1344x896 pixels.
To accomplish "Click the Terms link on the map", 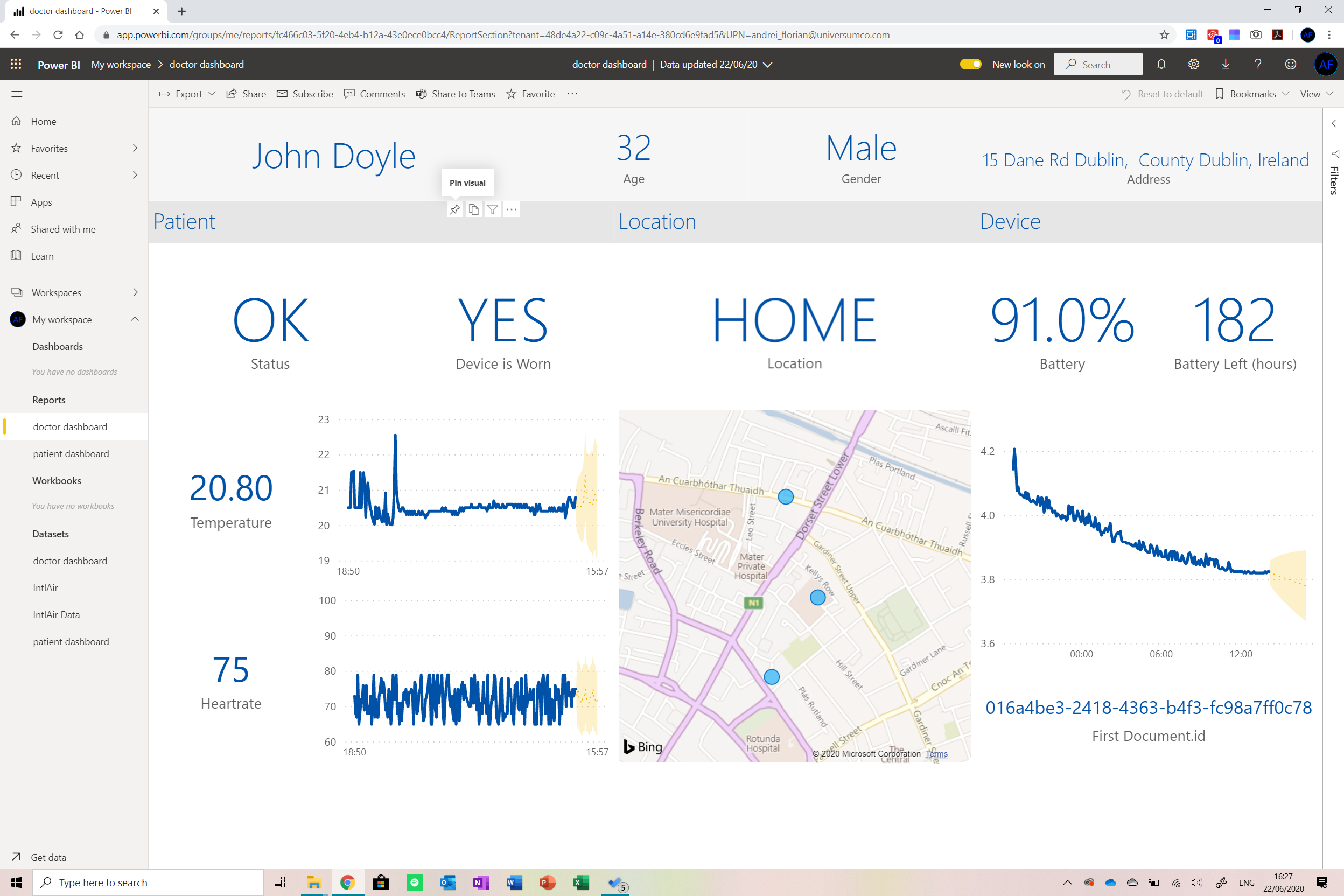I will tap(936, 754).
